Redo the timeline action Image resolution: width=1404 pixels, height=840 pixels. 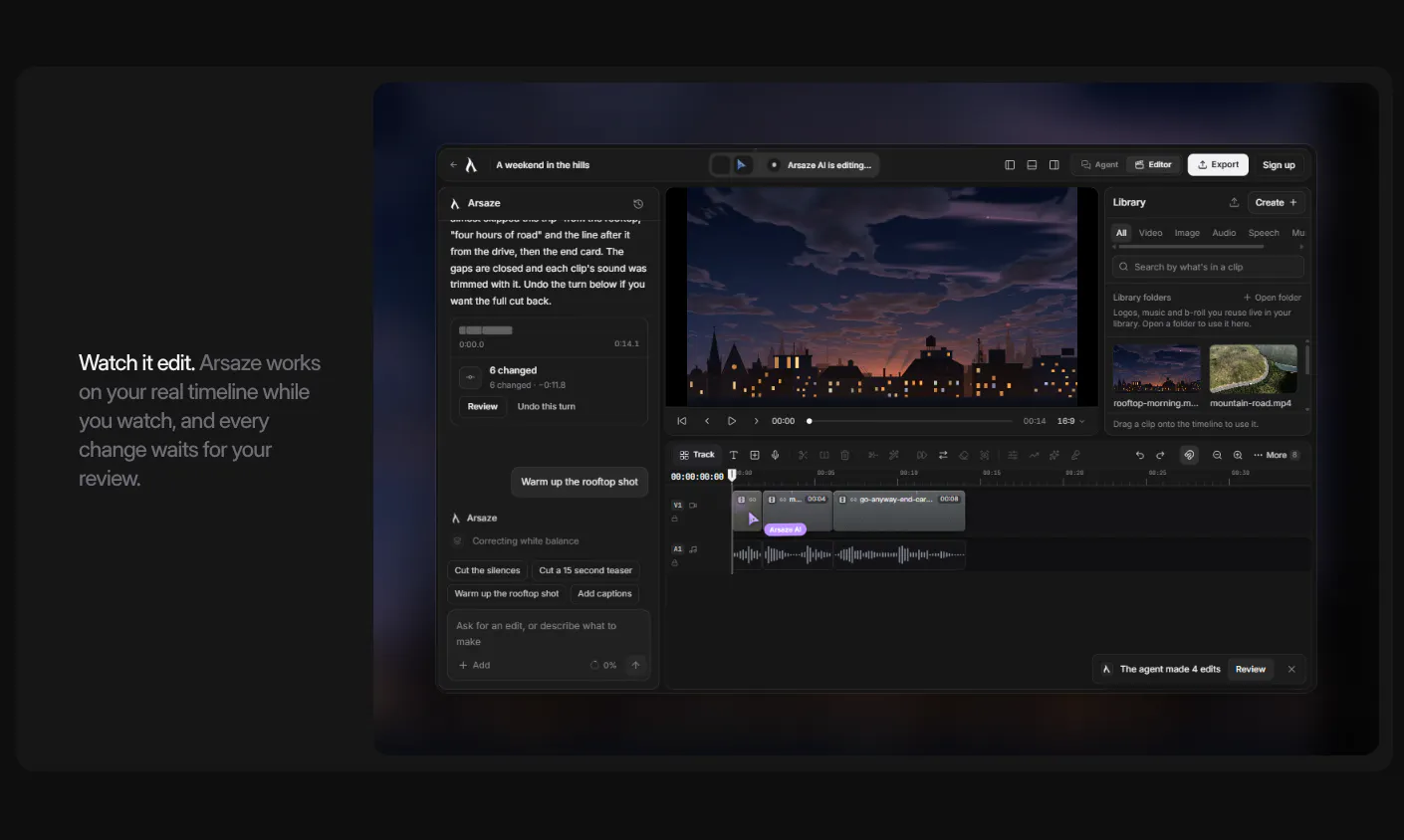pos(1160,455)
